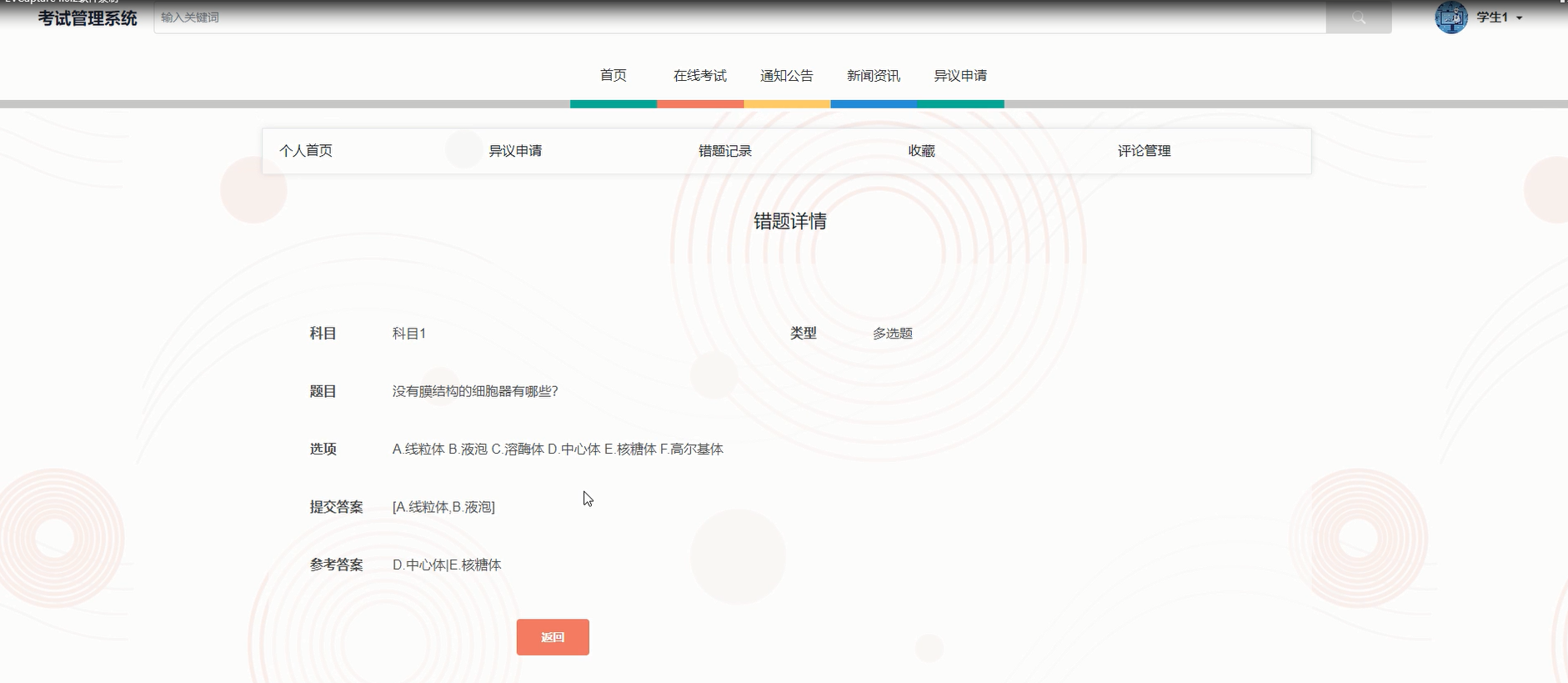Click the 类型 field label

click(804, 334)
